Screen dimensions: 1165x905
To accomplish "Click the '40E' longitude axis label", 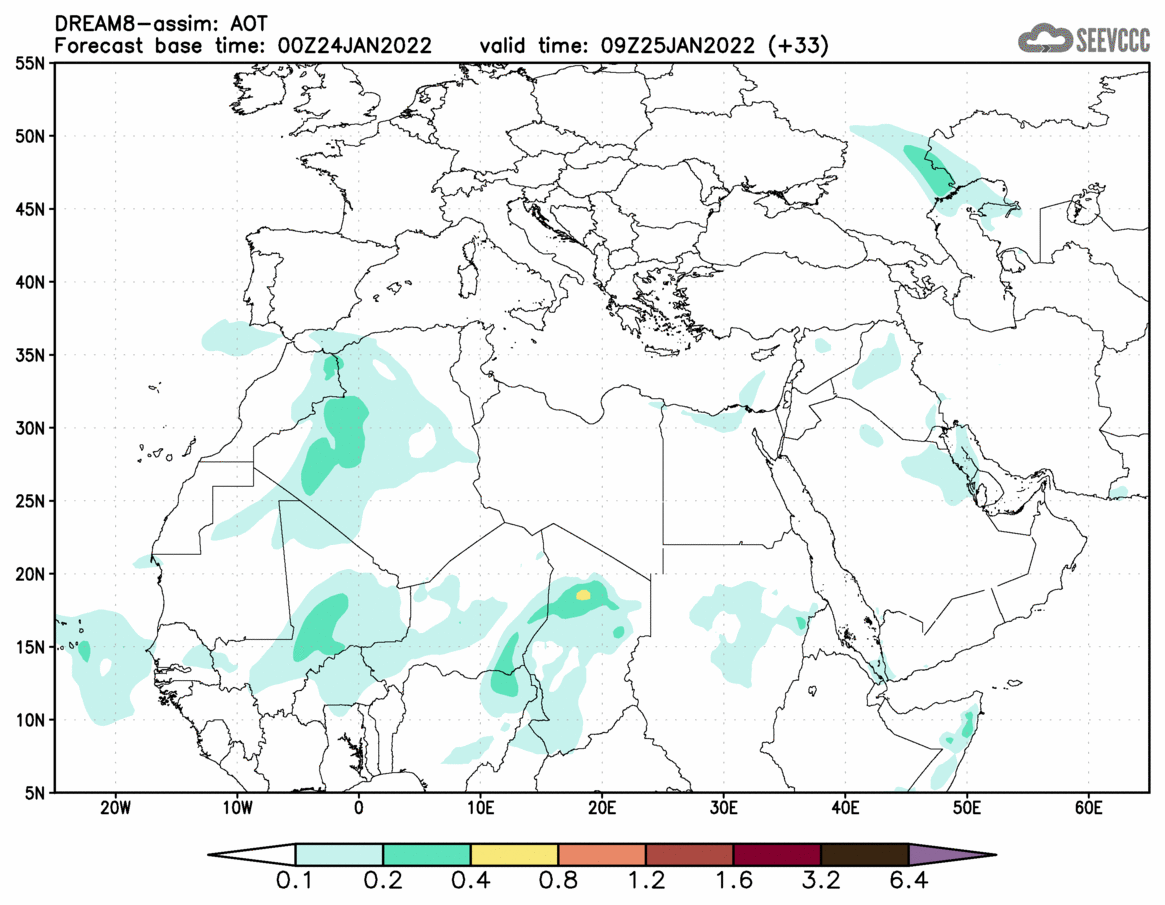I will point(846,808).
